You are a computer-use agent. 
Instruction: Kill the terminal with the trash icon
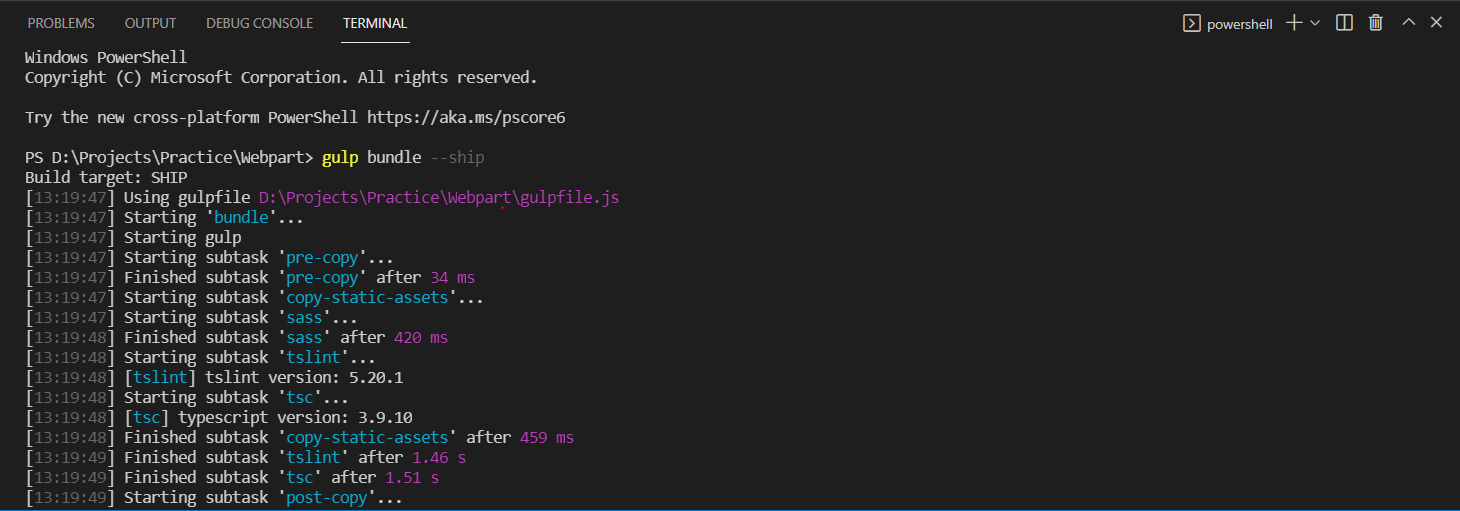pos(1376,23)
